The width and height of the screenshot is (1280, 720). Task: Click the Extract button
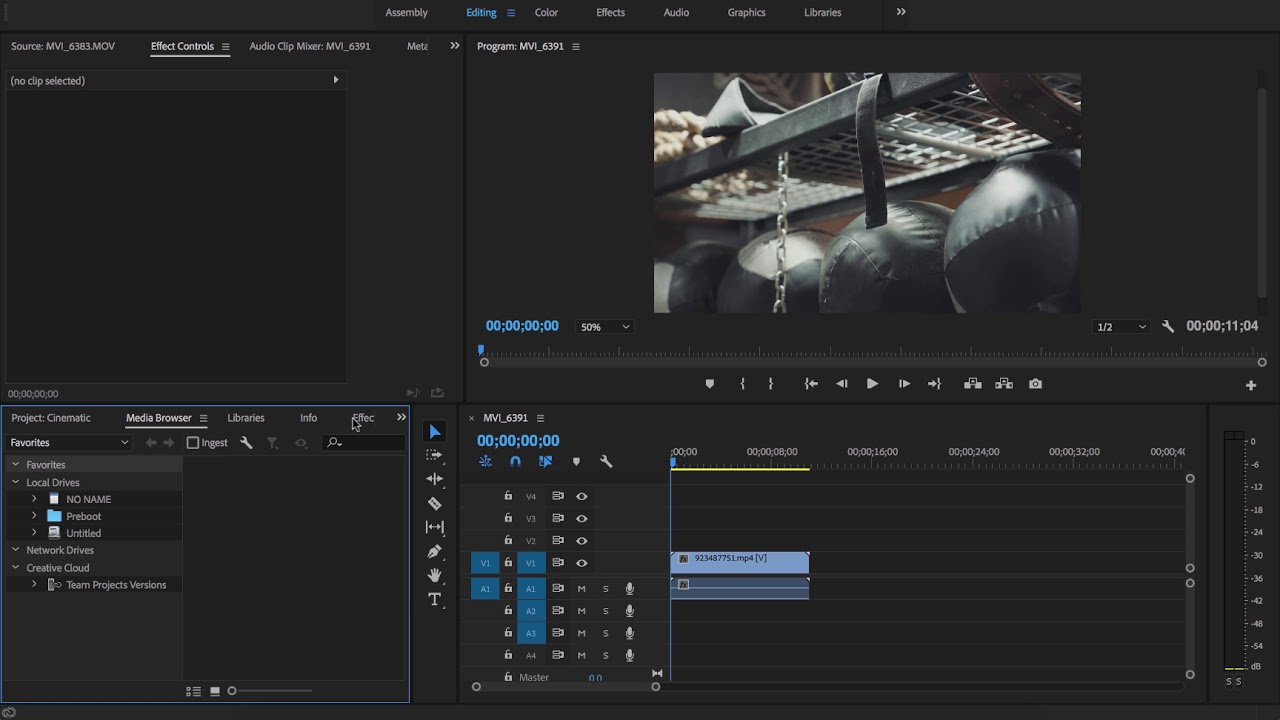(1004, 384)
